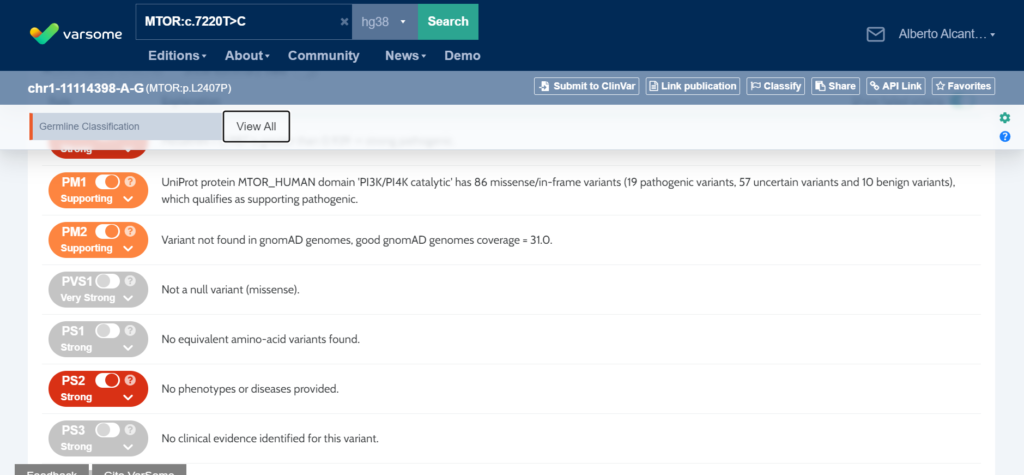This screenshot has height=475, width=1024.
Task: Click the blue help question icon
Action: coord(1005,136)
